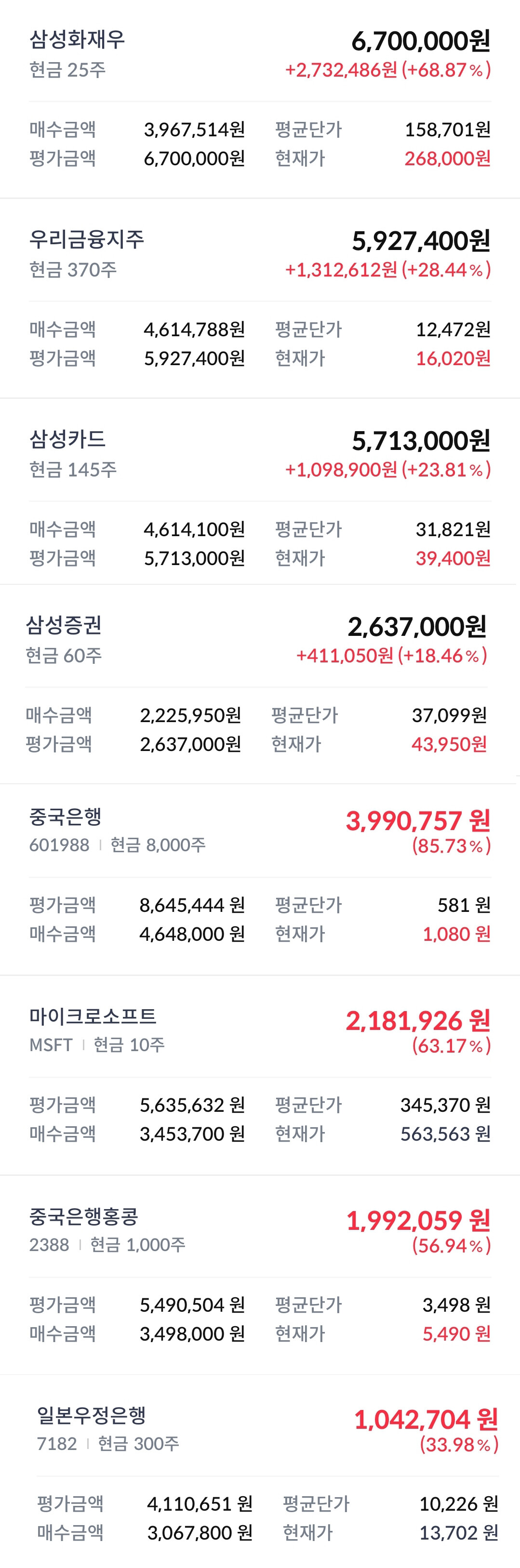Tap the 삼성증권 stock title

coord(63,625)
